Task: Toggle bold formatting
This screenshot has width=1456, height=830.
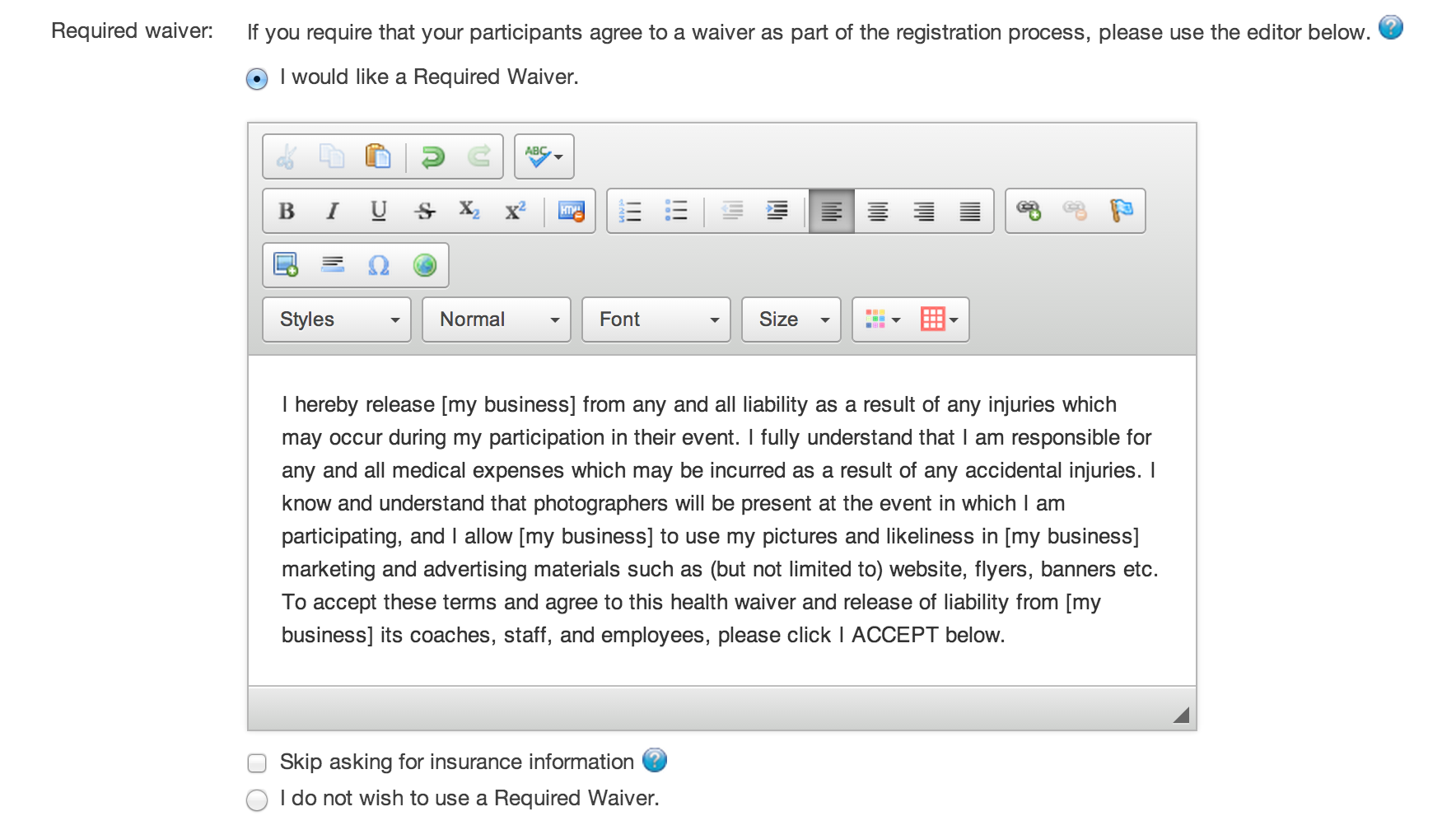Action: pyautogui.click(x=287, y=211)
